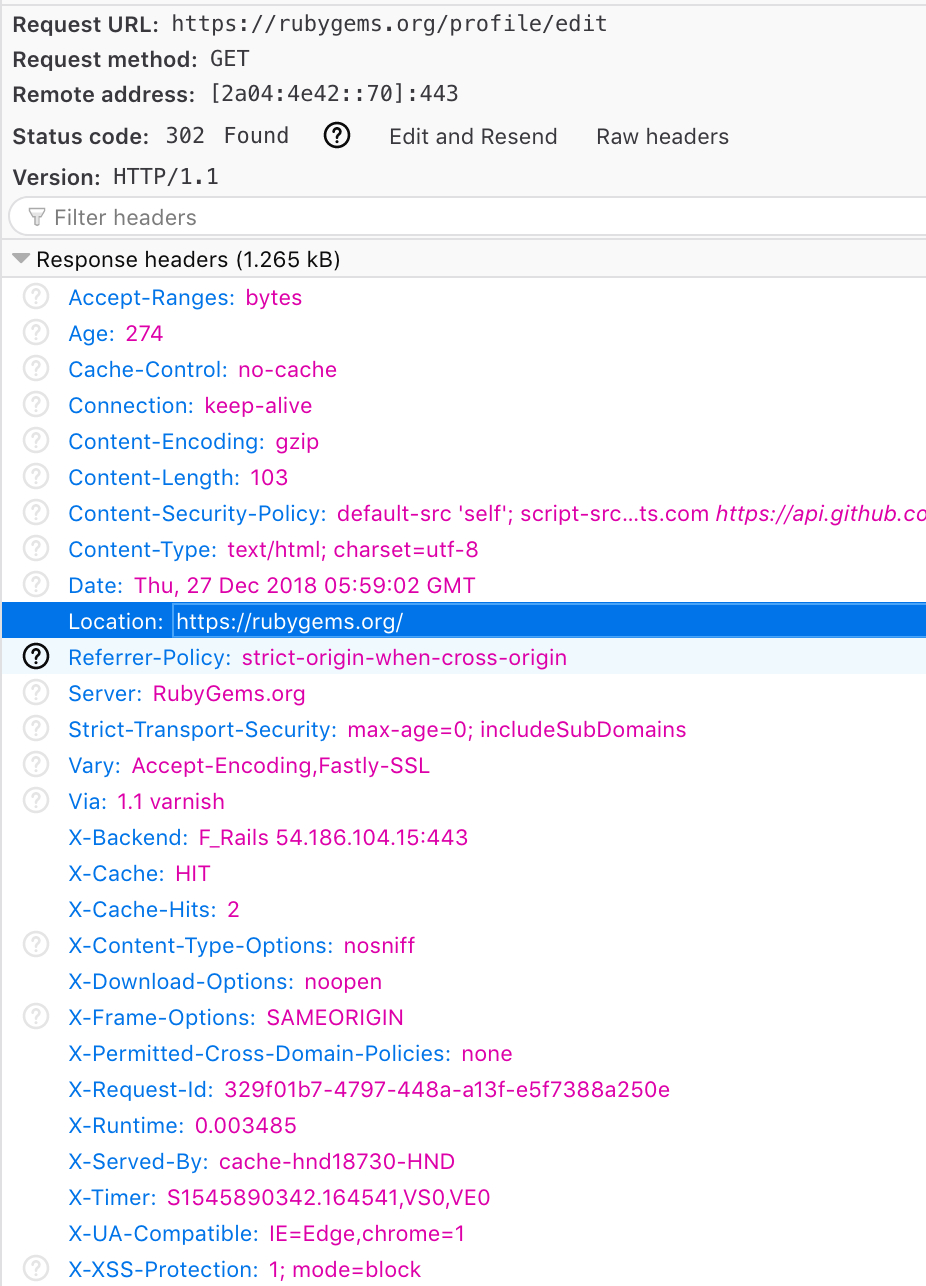Click help icon for Date header
Screen dimensions: 926x1286
click(x=36, y=585)
